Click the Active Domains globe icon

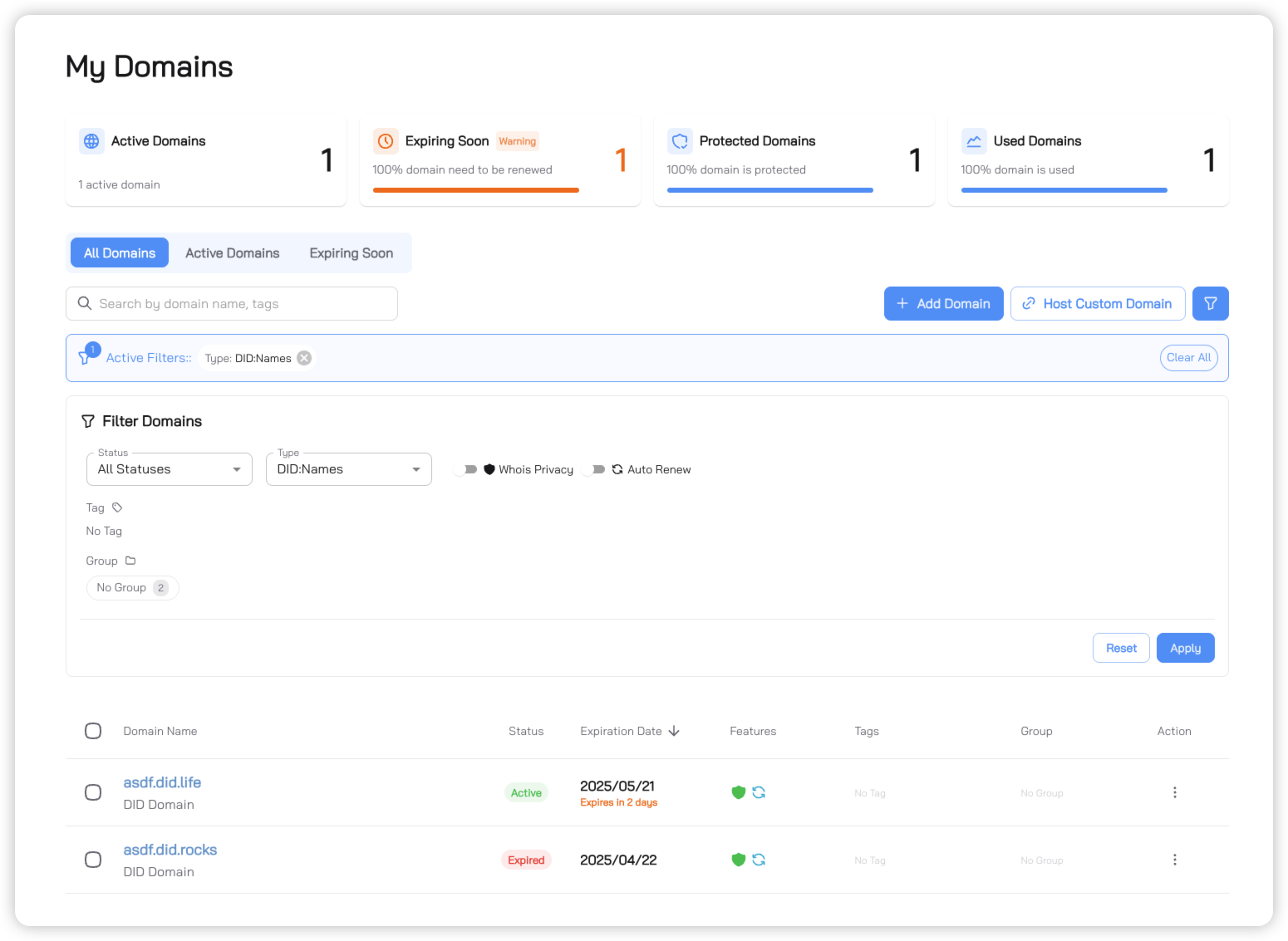point(91,141)
